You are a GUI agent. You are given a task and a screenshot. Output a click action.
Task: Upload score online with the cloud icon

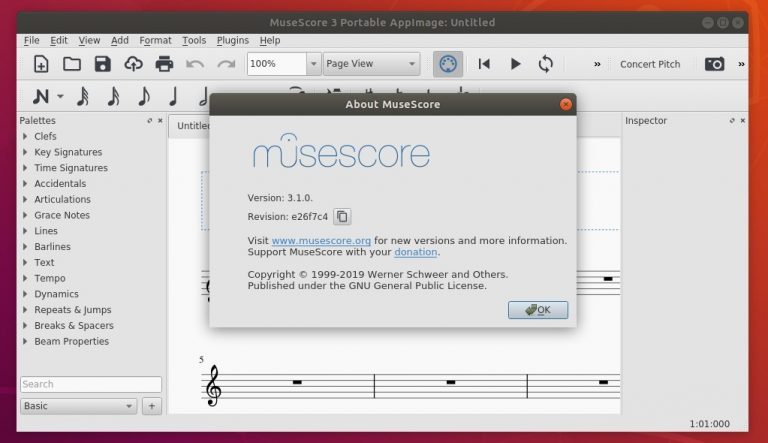[133, 64]
